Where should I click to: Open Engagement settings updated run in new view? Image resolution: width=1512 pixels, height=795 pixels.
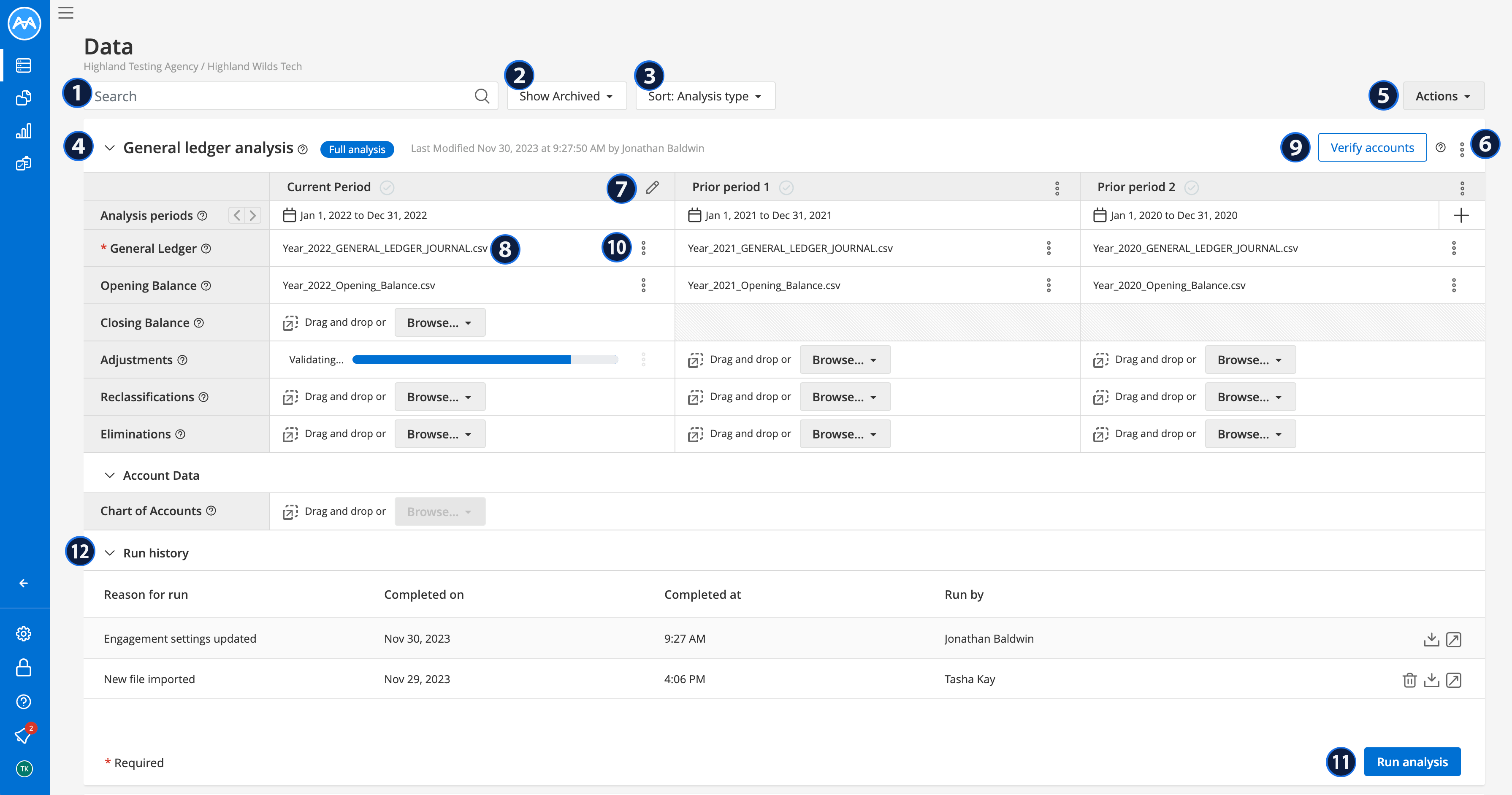point(1453,639)
